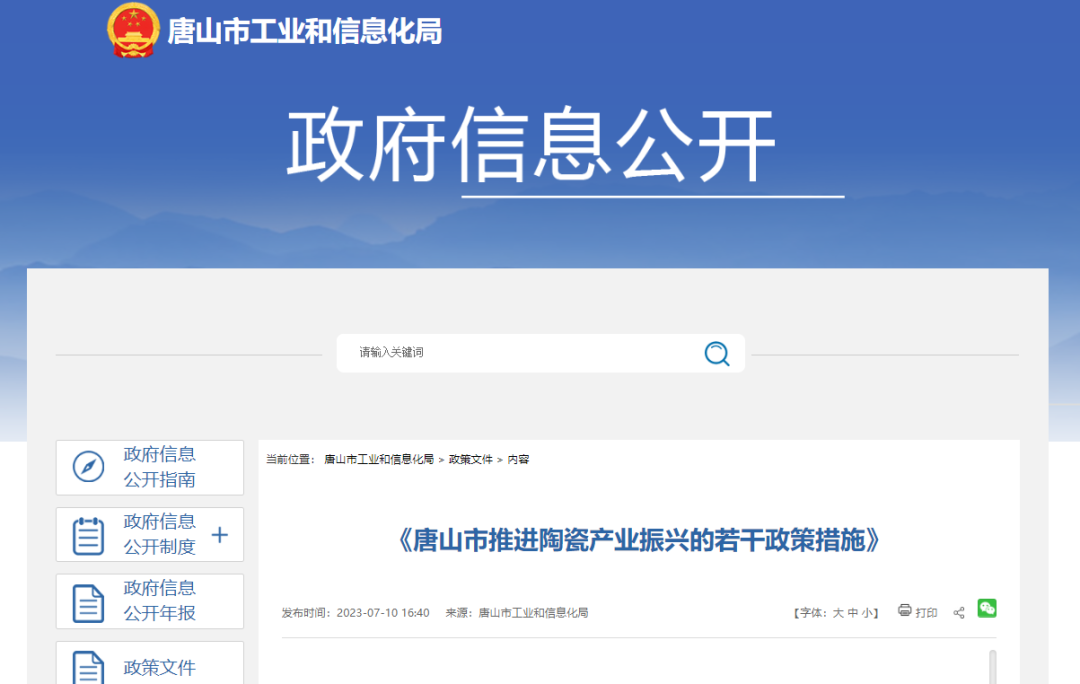Set font size to 中 (medium)
Screen dimensions: 1080x684
coord(853,613)
